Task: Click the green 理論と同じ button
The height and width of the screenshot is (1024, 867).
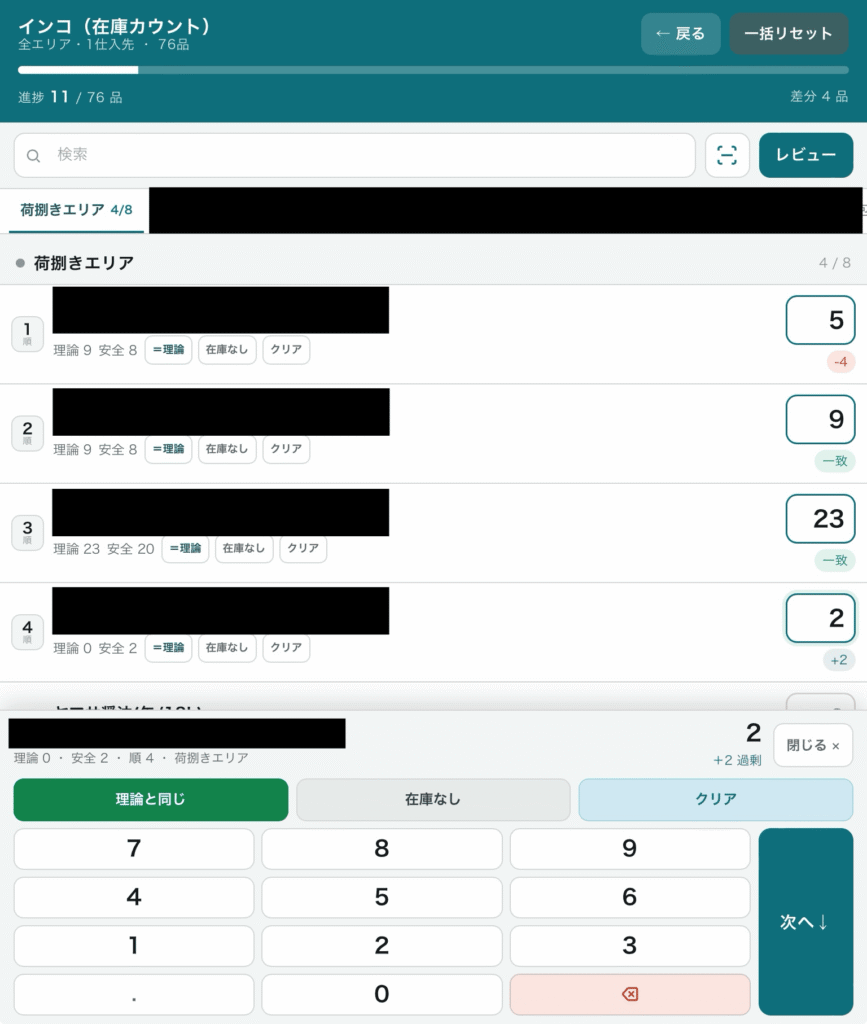Action: click(151, 799)
